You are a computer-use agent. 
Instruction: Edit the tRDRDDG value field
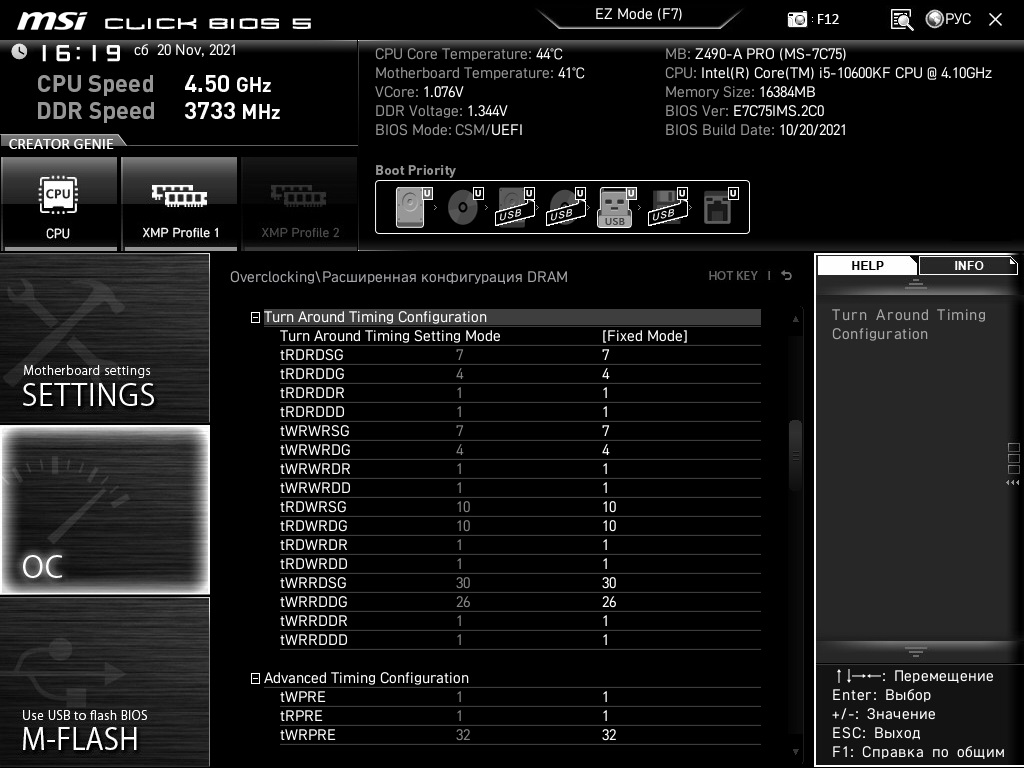[605, 374]
